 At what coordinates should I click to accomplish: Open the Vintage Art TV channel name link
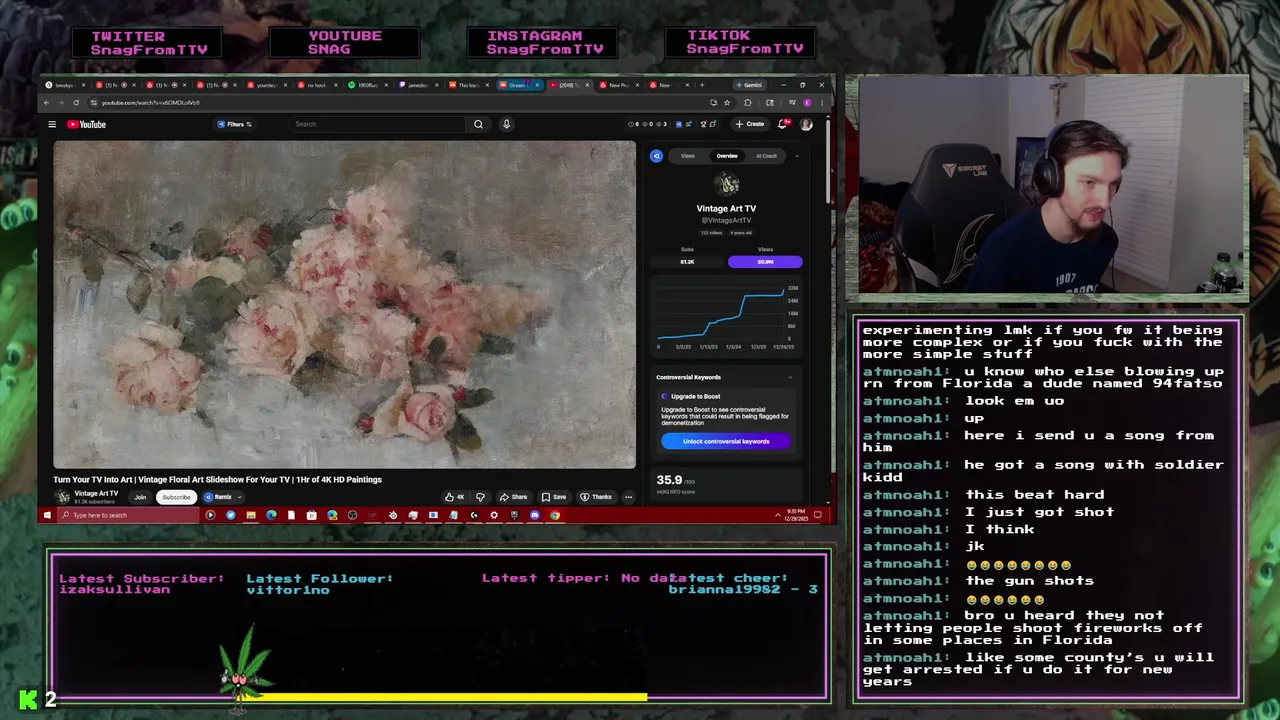pyautogui.click(x=96, y=493)
